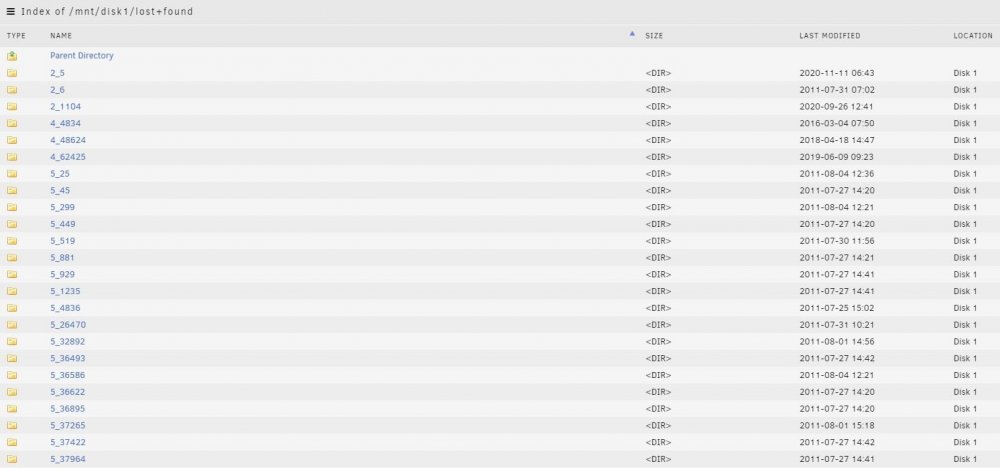Sort listing by Size column header
1000x468 pixels.
654,36
